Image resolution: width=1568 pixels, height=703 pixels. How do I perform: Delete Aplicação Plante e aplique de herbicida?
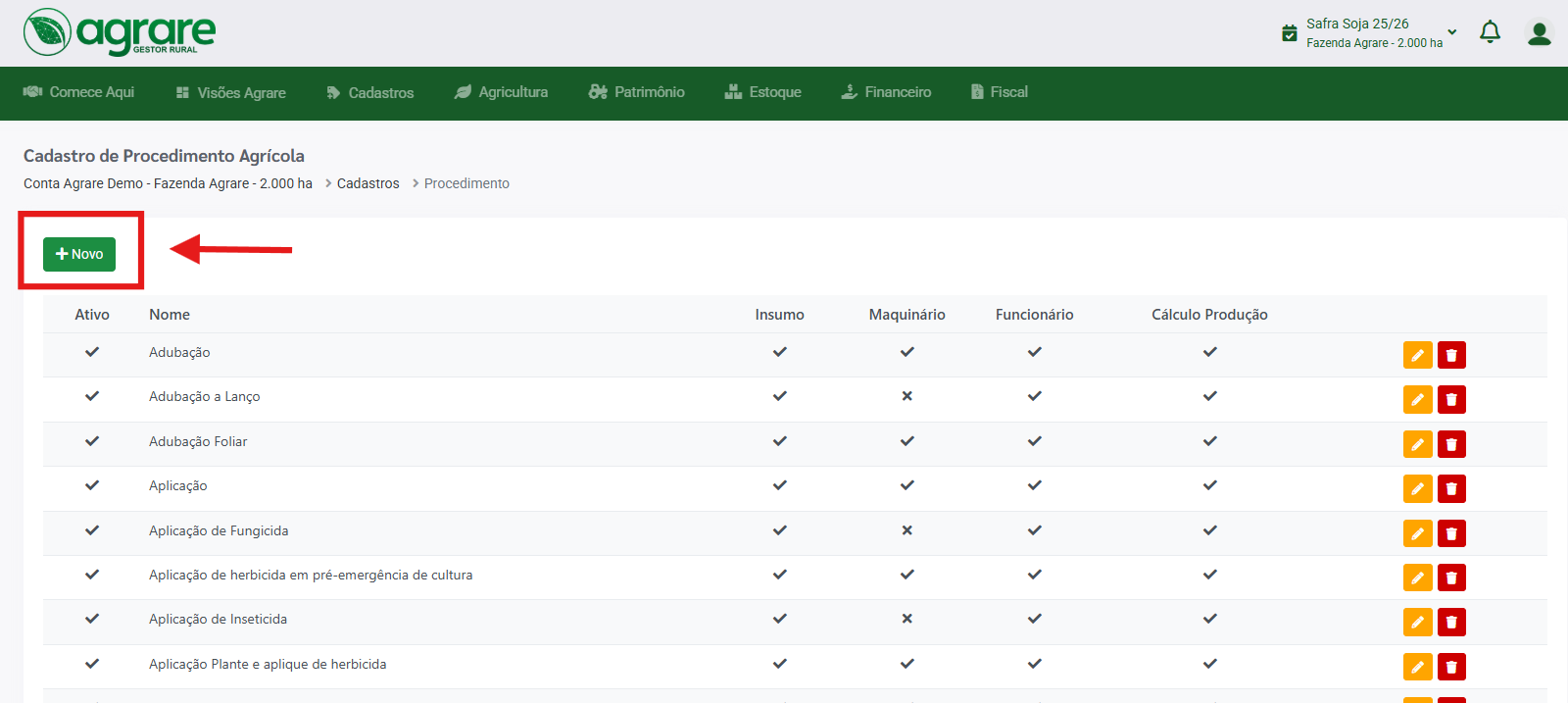(1451, 667)
